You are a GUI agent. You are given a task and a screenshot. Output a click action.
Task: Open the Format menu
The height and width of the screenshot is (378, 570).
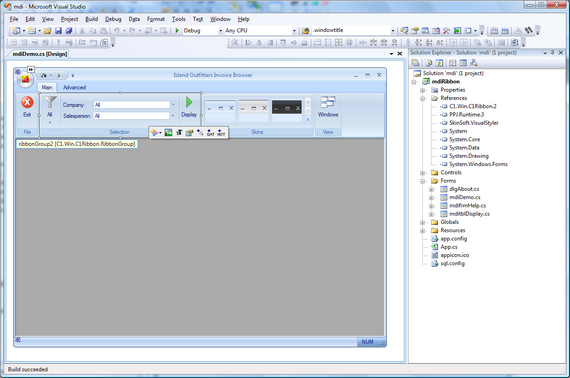(156, 19)
